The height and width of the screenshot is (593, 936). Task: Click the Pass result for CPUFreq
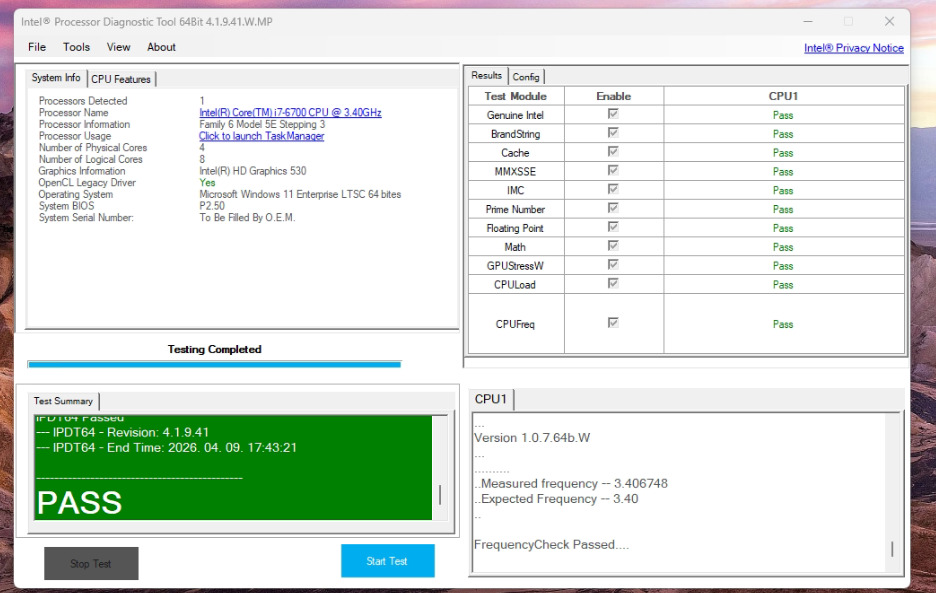783,324
